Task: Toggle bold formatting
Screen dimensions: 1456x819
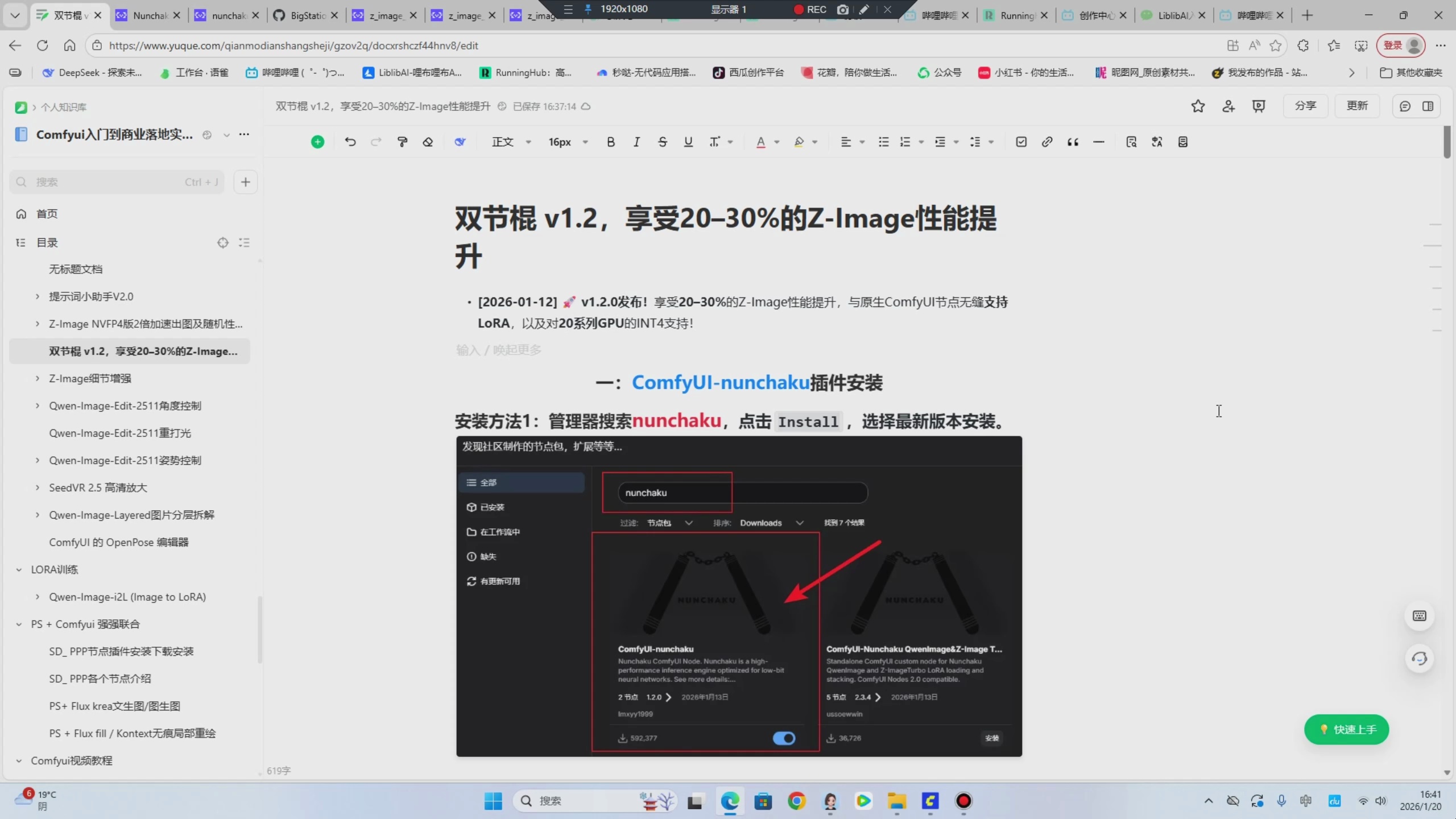Action: tap(610, 142)
